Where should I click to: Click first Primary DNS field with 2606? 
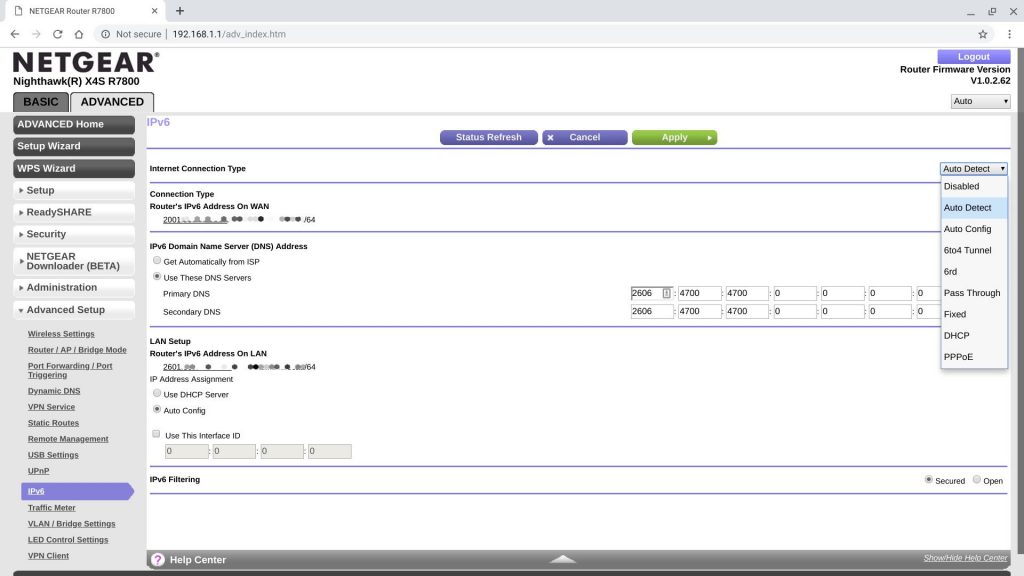[651, 293]
